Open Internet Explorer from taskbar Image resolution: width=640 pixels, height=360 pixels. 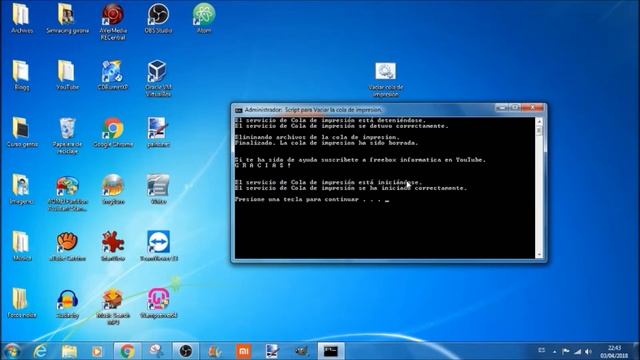[x=40, y=351]
